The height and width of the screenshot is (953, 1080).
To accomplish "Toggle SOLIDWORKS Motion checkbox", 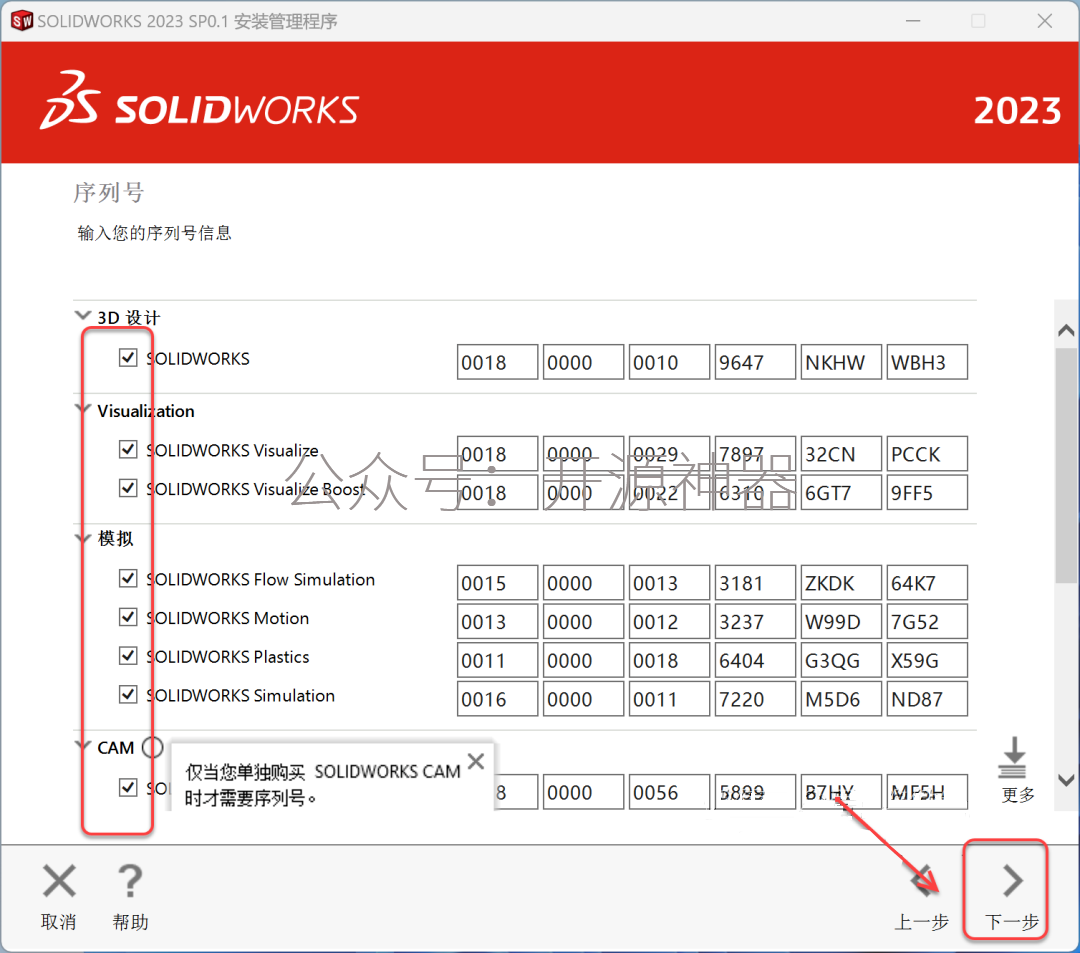I will tap(128, 616).
